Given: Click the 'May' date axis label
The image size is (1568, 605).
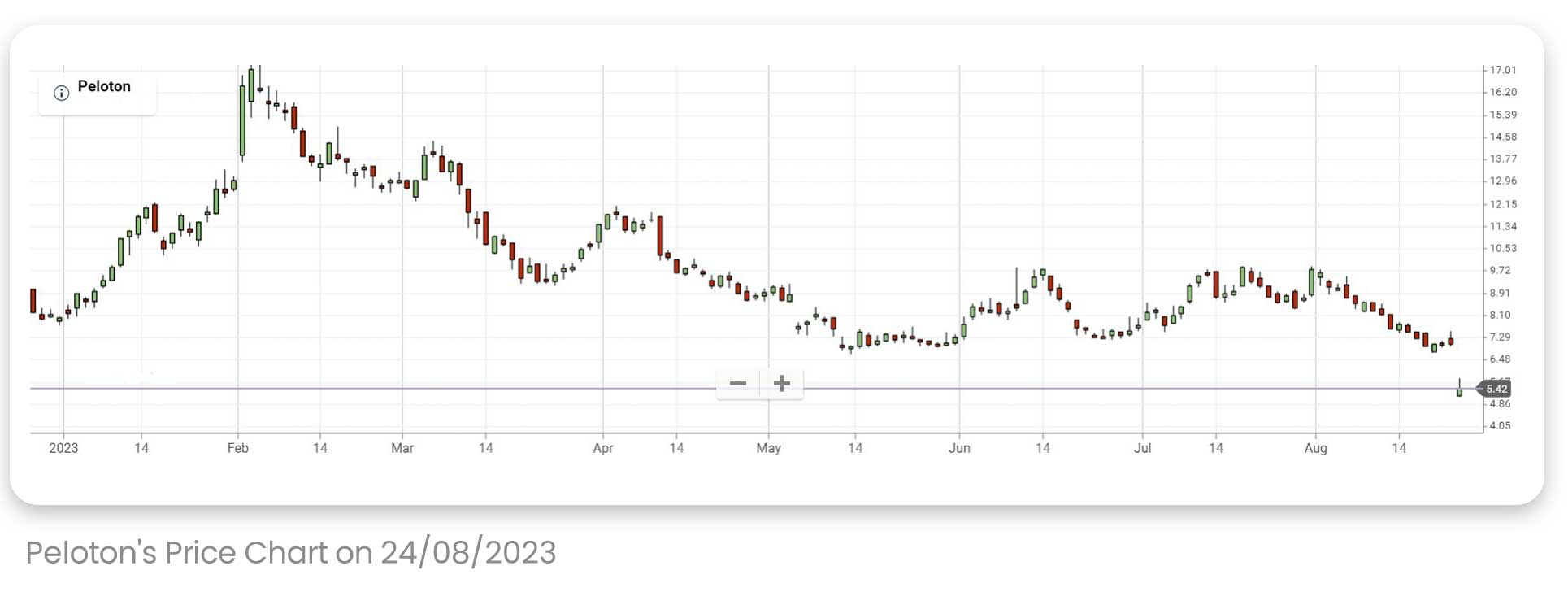Looking at the screenshot, I should click(x=768, y=448).
